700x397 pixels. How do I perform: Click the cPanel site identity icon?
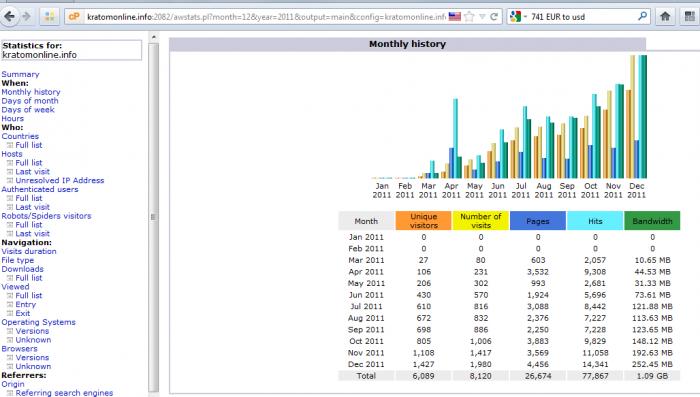74,17
